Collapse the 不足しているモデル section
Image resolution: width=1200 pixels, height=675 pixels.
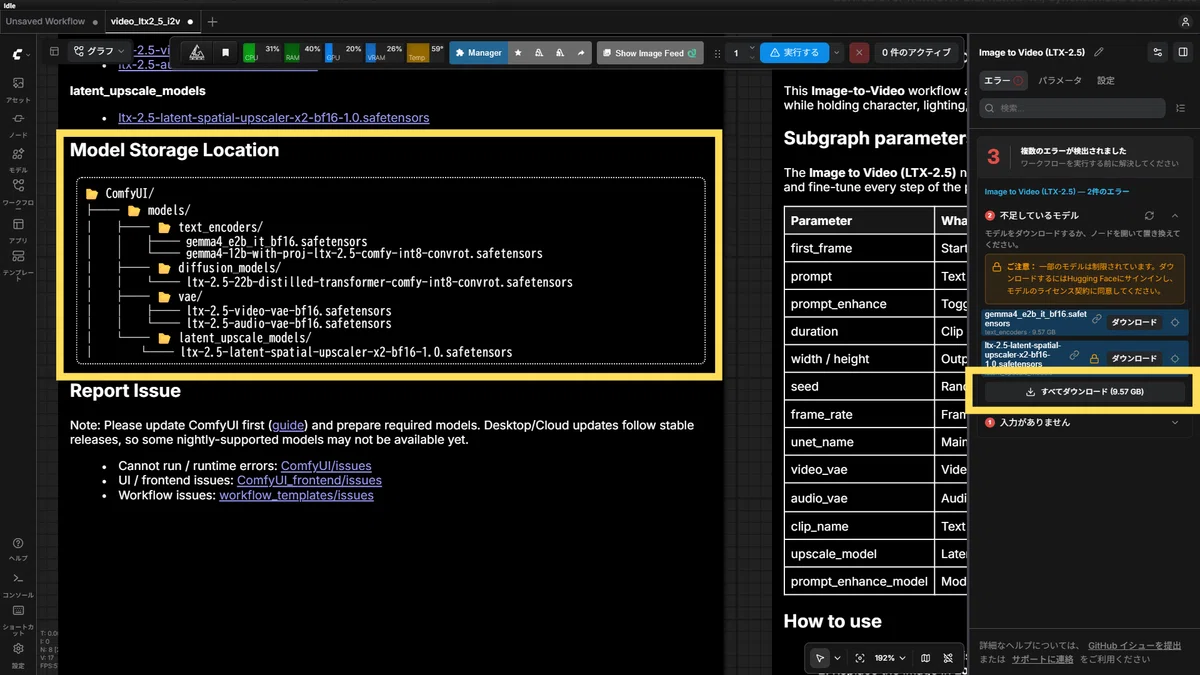point(1175,215)
